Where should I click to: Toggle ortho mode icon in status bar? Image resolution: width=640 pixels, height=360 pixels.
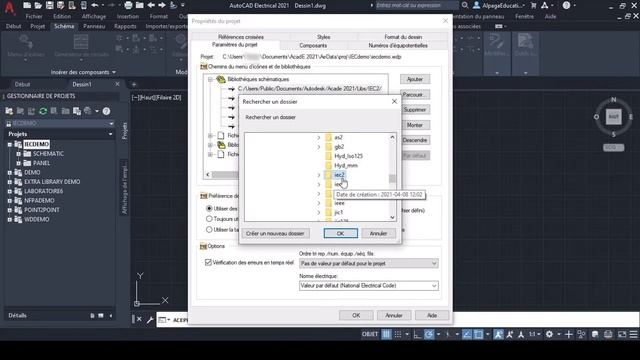pyautogui.click(x=417, y=334)
